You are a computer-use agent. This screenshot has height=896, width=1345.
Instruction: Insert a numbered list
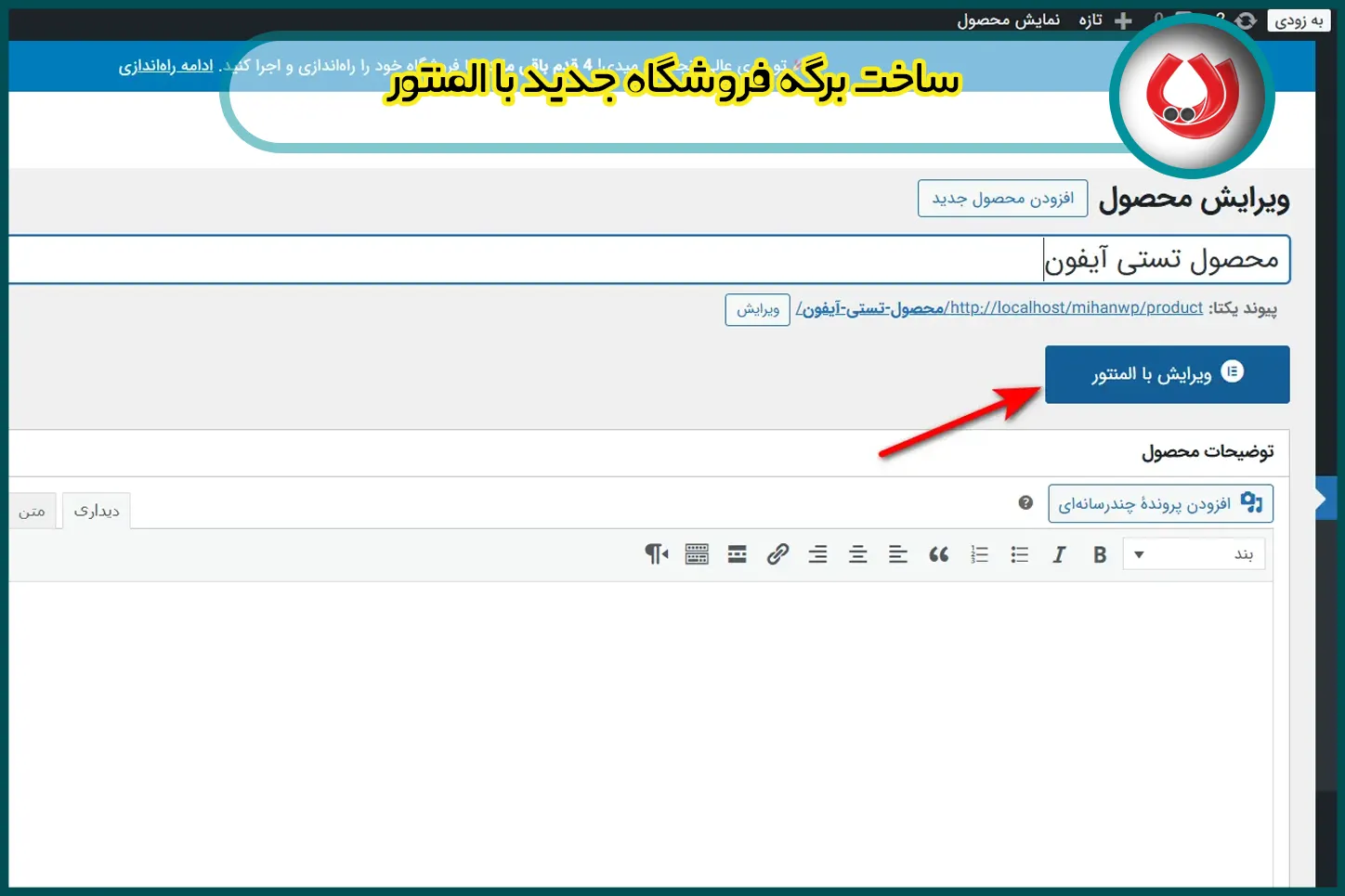coord(979,554)
